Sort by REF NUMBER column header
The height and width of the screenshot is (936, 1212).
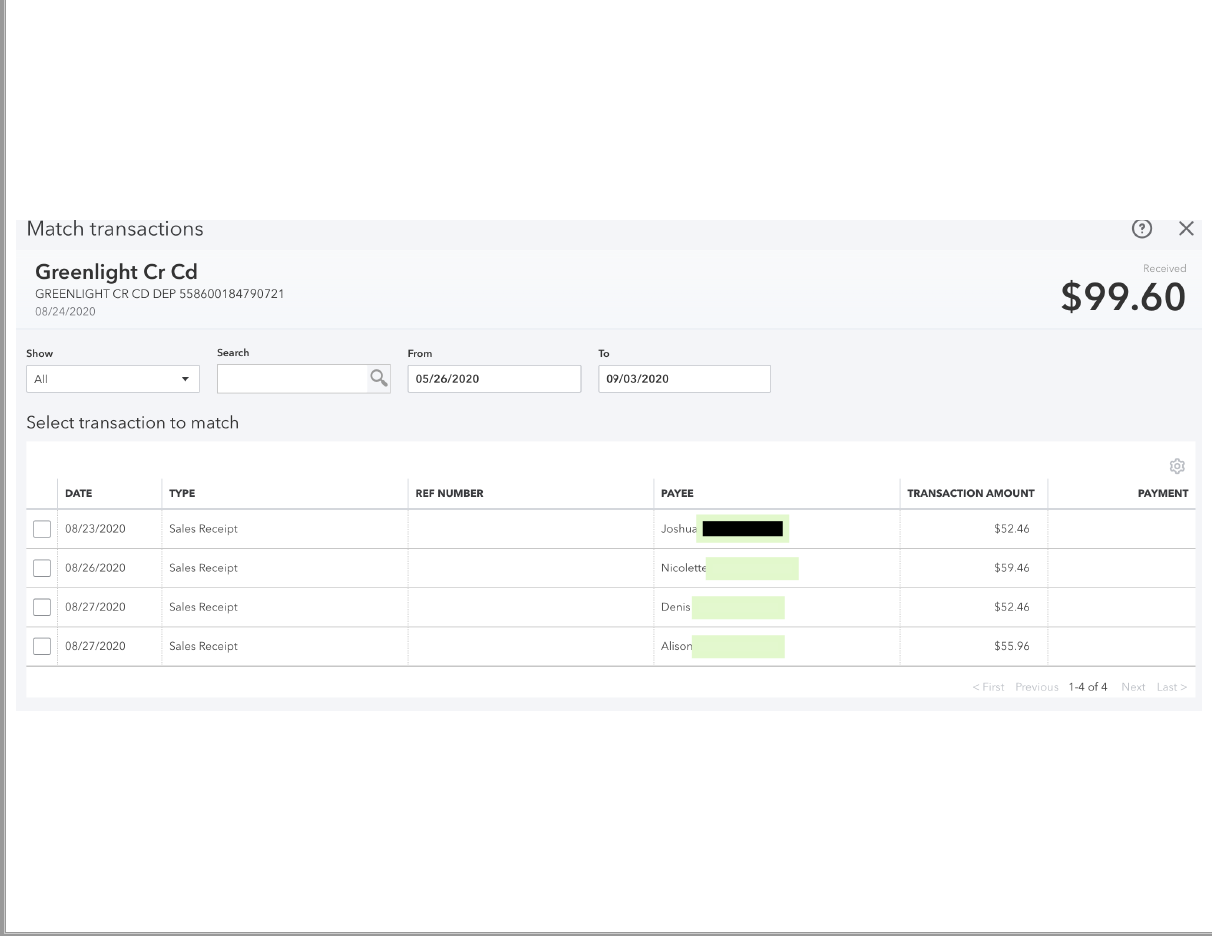pyautogui.click(x=449, y=493)
